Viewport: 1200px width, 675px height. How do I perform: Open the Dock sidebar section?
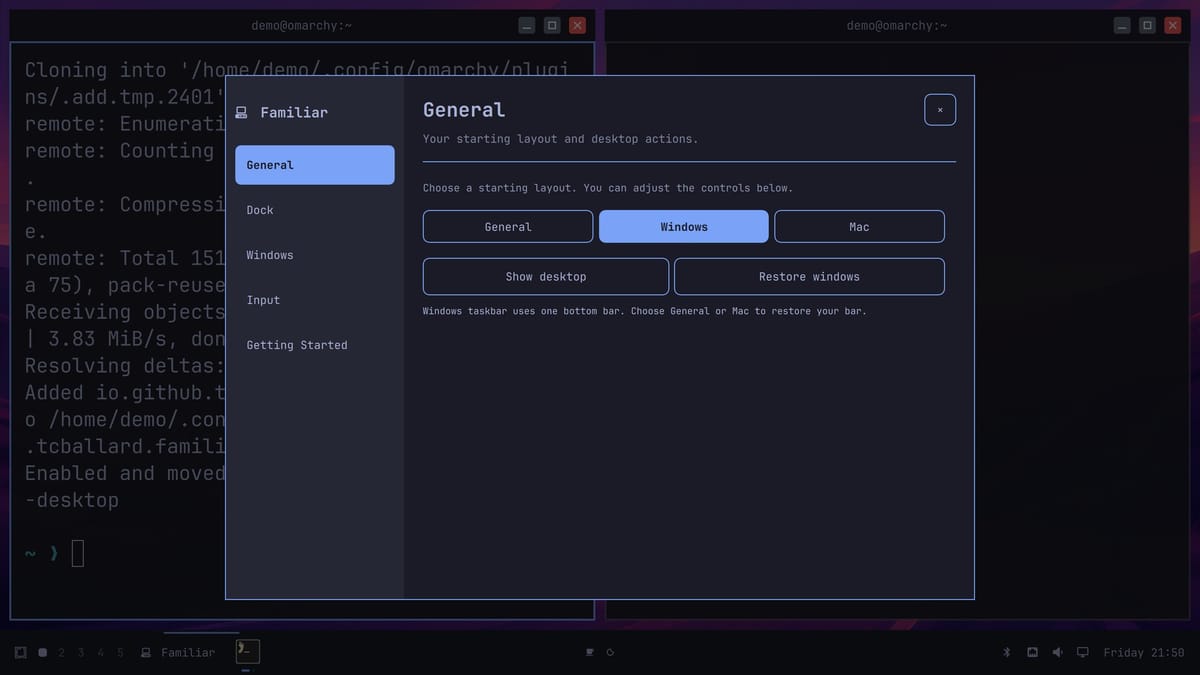tap(315, 210)
